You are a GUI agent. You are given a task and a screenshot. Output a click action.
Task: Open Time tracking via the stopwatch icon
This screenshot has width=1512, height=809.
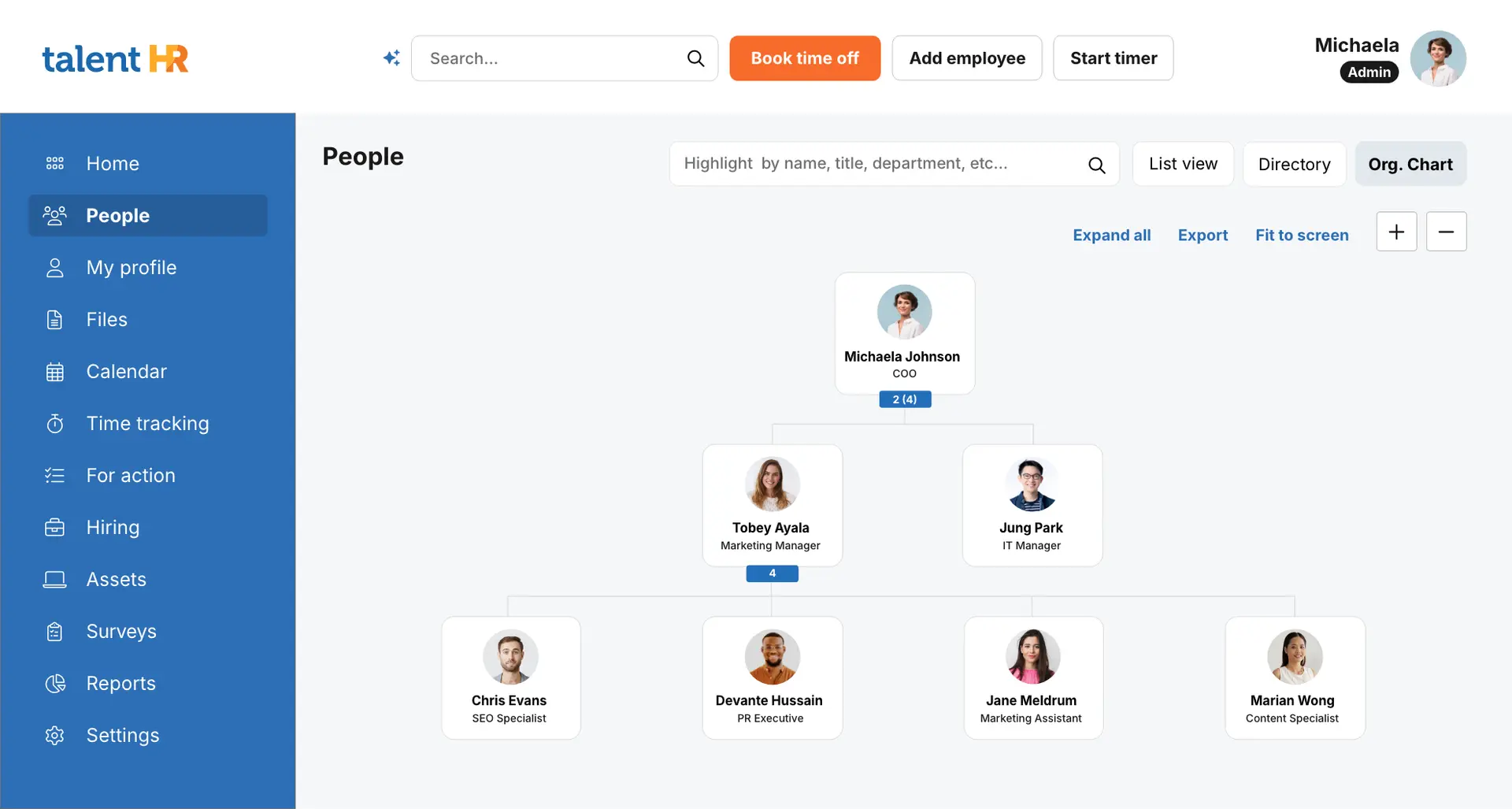pos(54,424)
